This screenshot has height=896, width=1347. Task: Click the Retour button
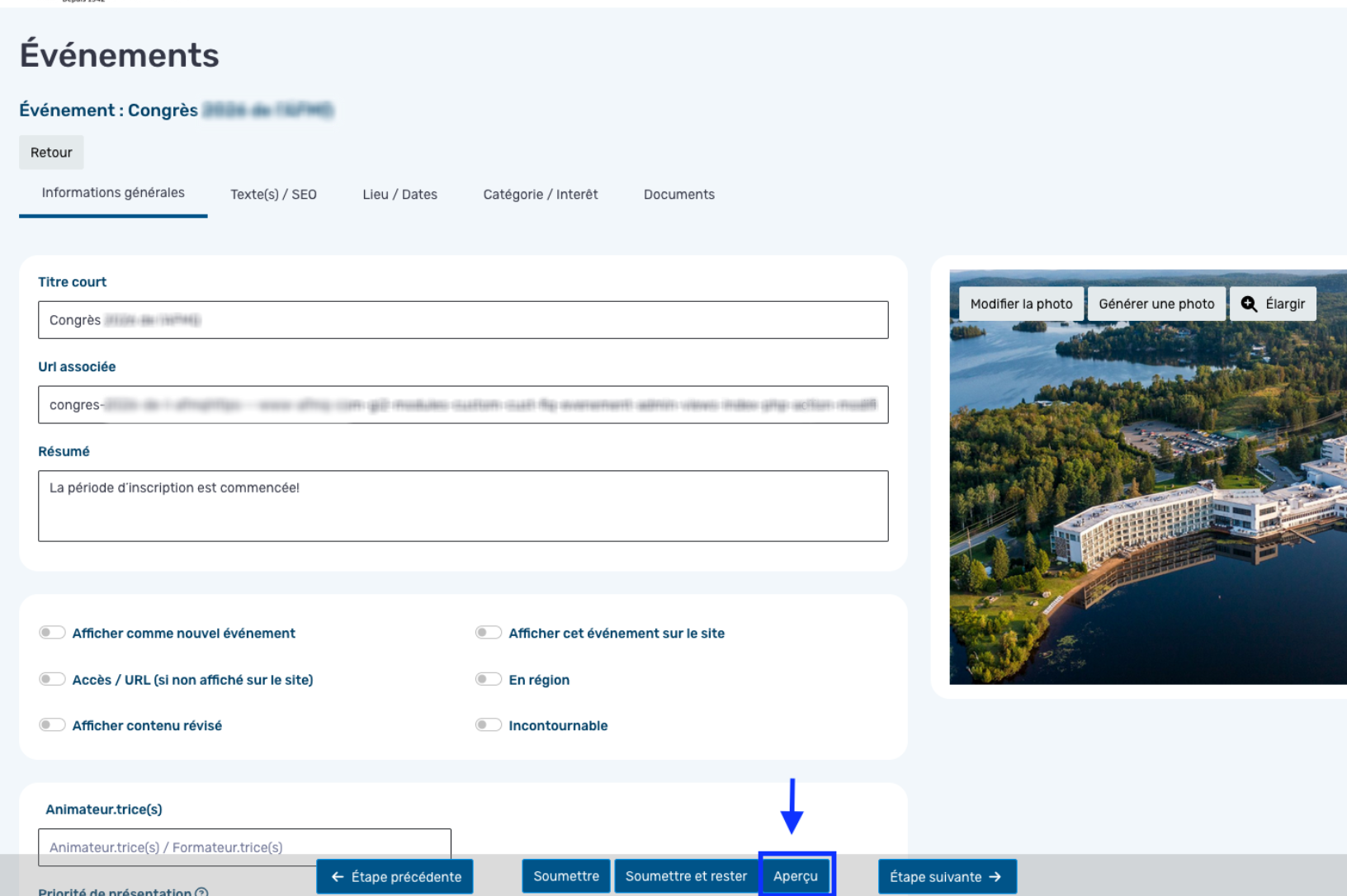click(51, 153)
